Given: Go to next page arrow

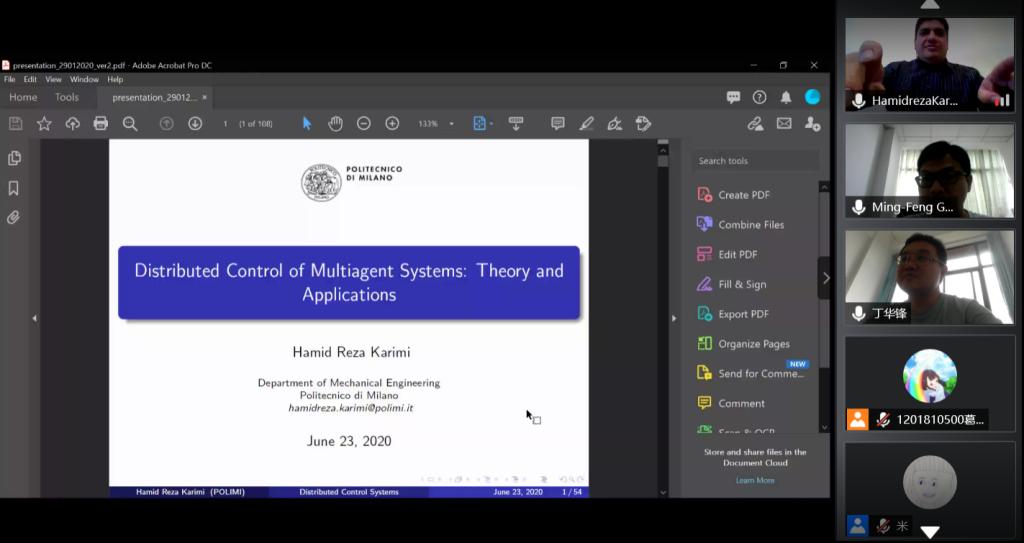Looking at the screenshot, I should coord(195,123).
